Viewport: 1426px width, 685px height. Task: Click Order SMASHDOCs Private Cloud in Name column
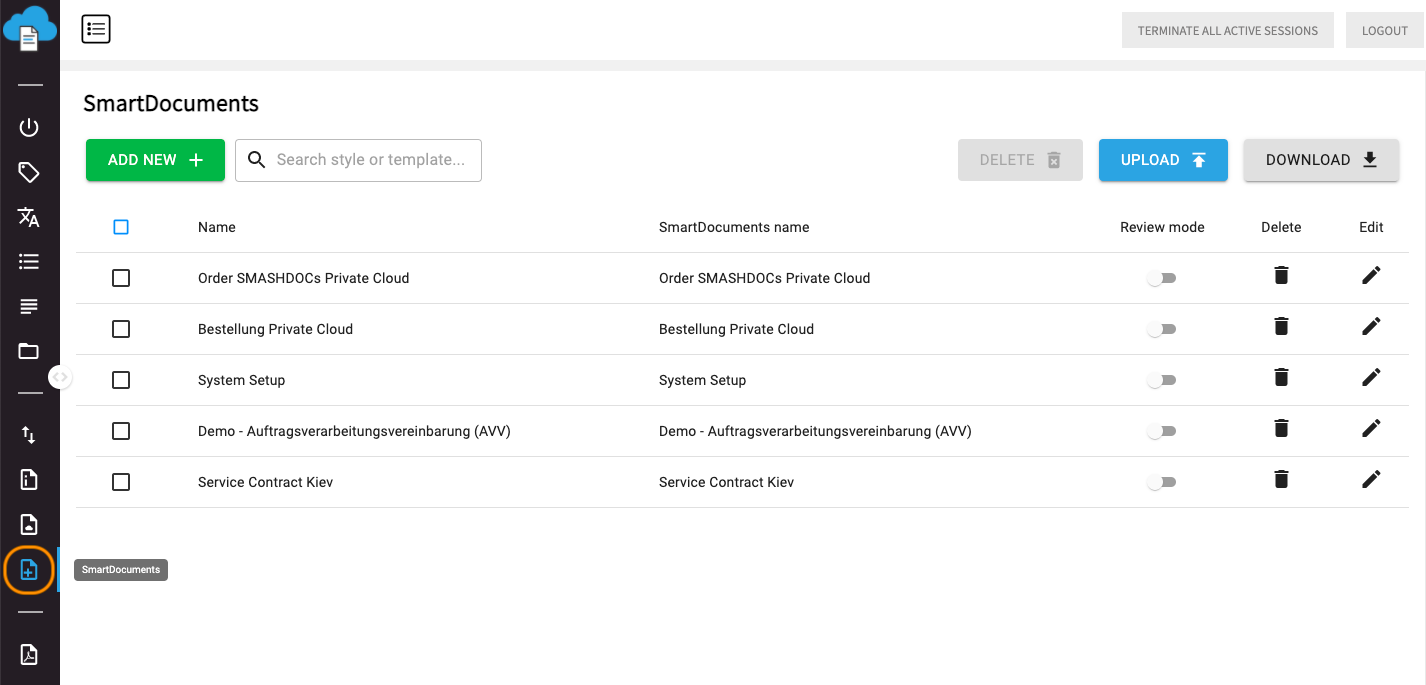coord(304,278)
